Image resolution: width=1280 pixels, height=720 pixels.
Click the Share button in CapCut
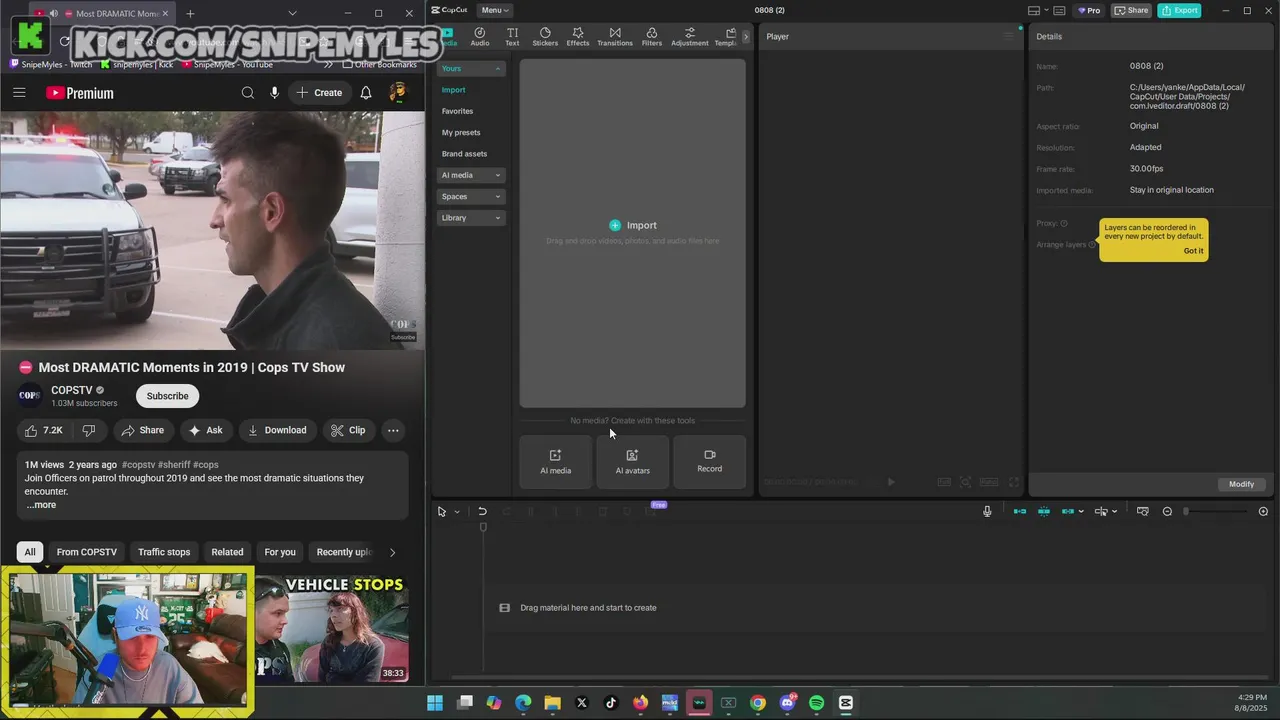pyautogui.click(x=1132, y=10)
